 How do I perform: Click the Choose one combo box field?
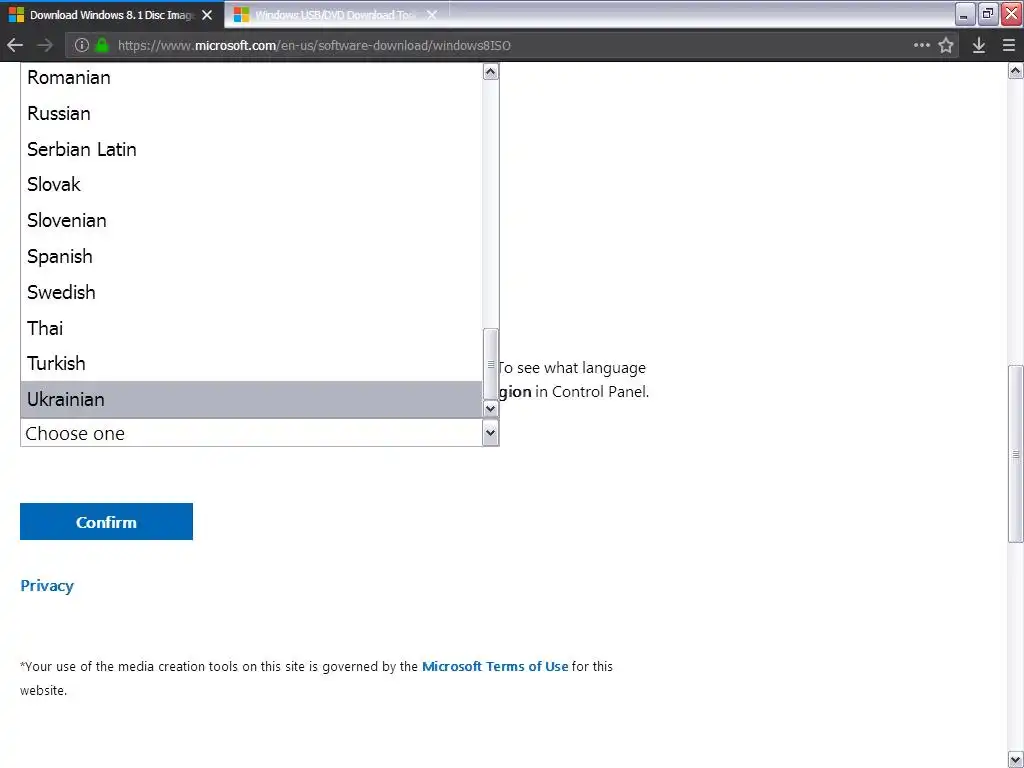260,433
